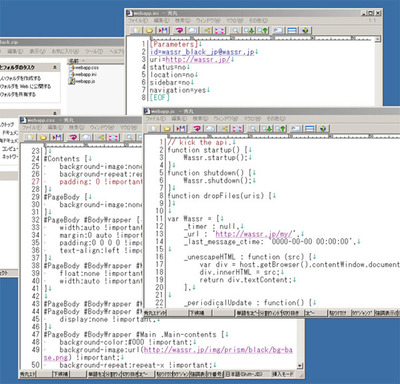Click Save disk icon in webapp.js window
The image size is (400, 384).
click(181, 129)
